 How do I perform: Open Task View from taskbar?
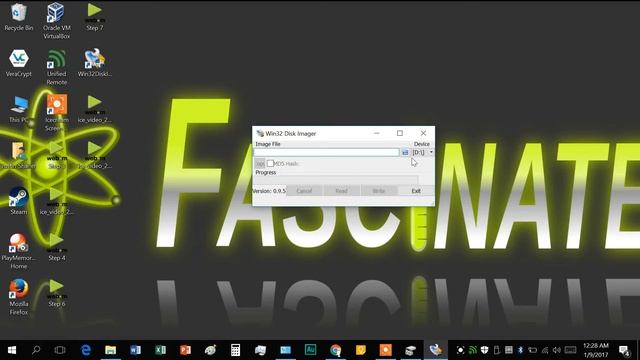coord(60,350)
